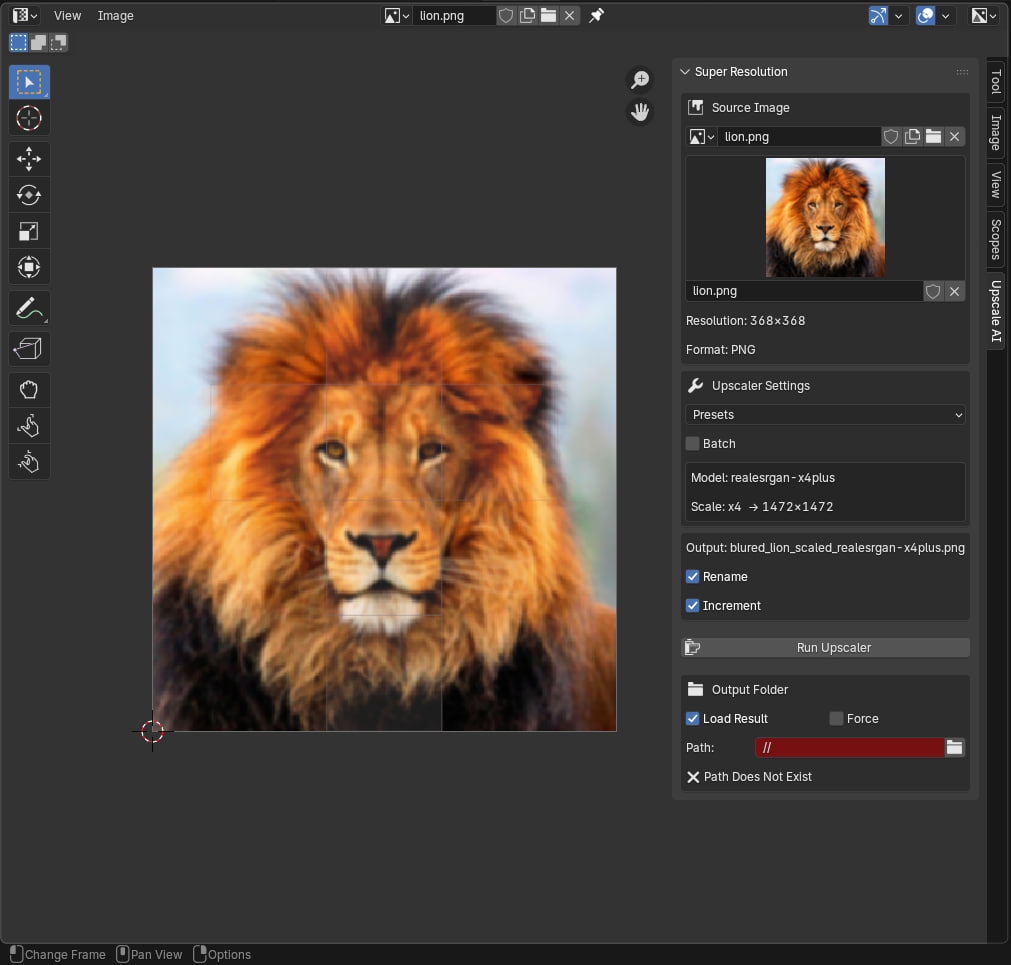Create new image copy in header
This screenshot has height=965, width=1011.
coord(527,15)
